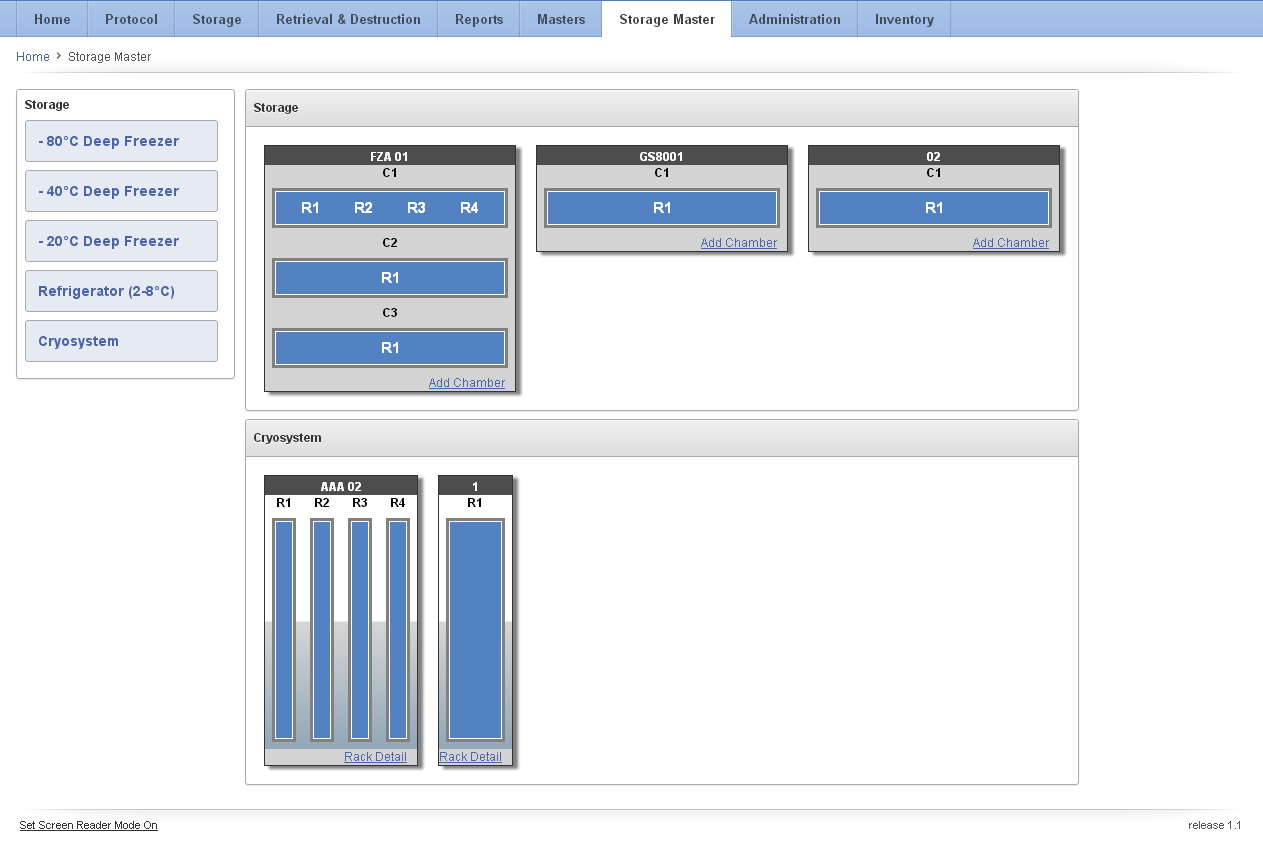1263x841 pixels.
Task: Select vertical rack R2 in AAA 02
Action: [321, 630]
